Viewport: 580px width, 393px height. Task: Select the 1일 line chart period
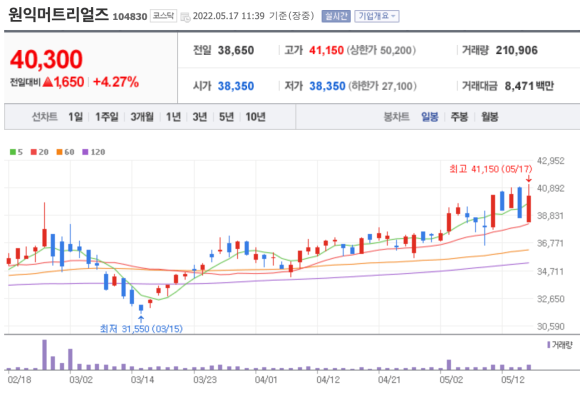pyautogui.click(x=75, y=117)
